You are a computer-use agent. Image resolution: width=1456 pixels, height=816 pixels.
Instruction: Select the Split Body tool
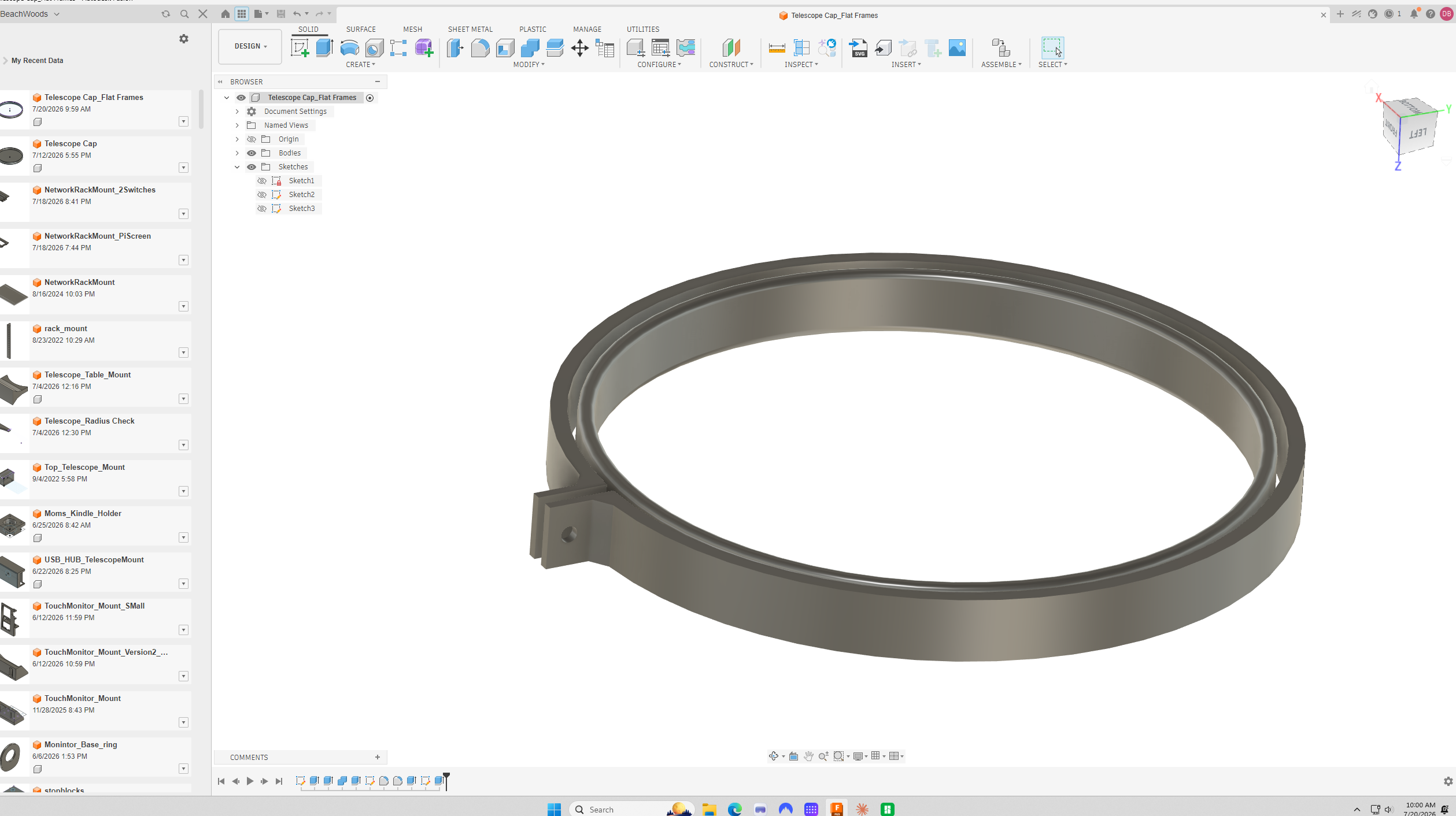coord(555,48)
